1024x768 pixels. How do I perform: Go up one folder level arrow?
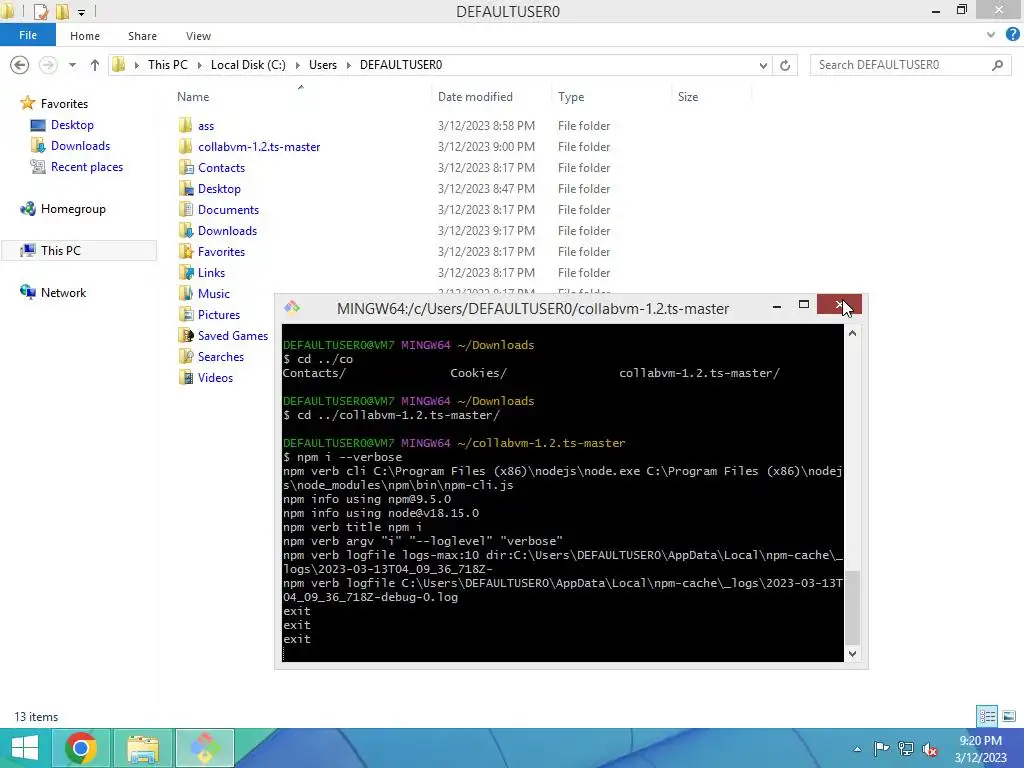tap(95, 65)
